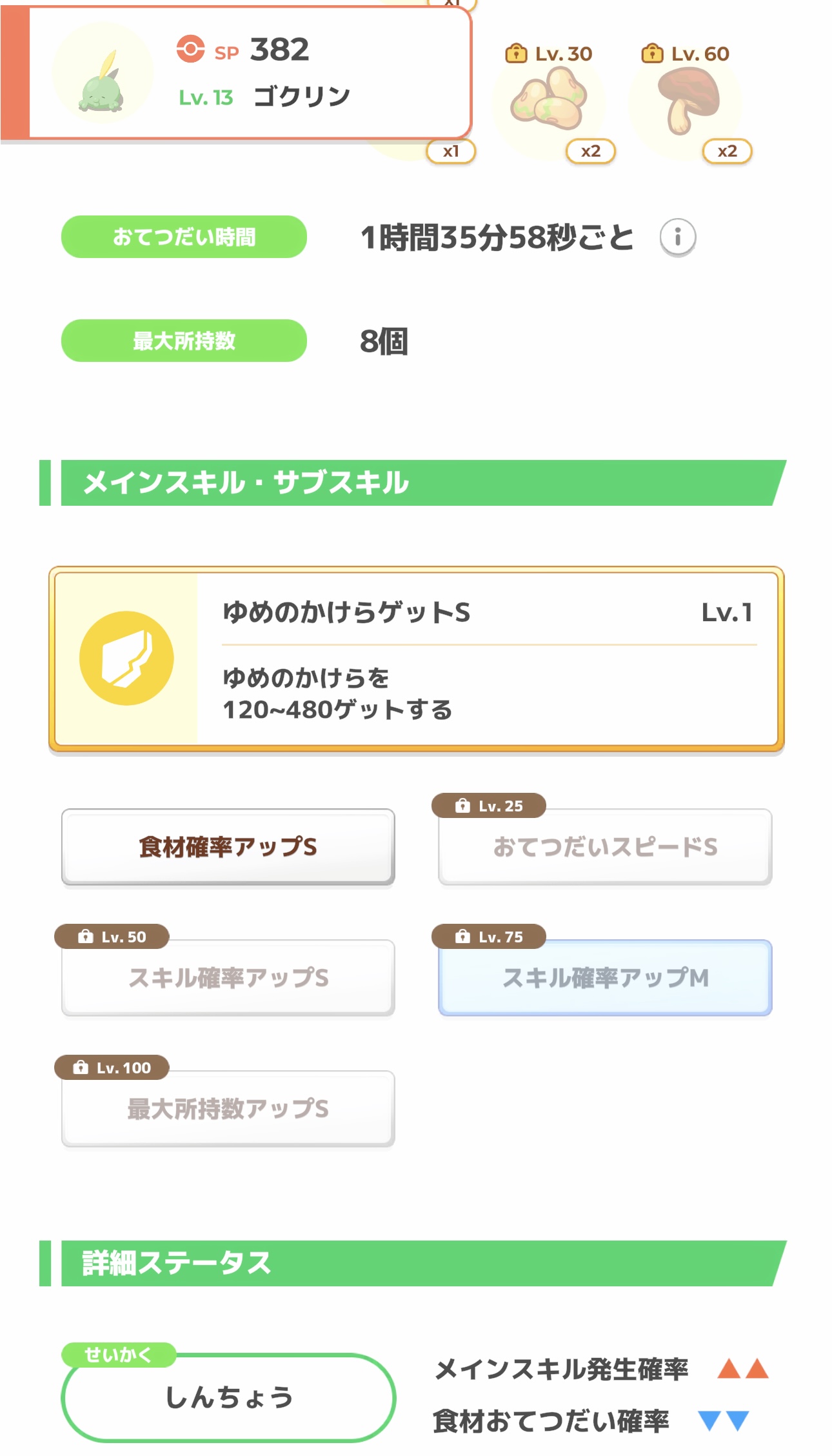Select the locked おてつだいスピードS sub skill

pos(605,846)
